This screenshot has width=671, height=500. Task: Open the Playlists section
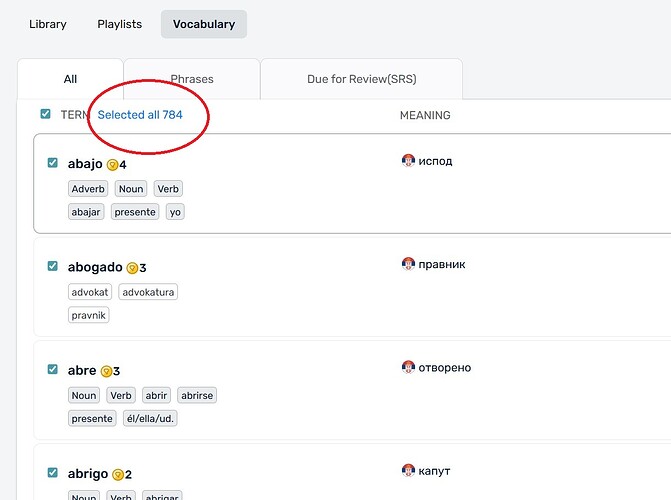pos(119,24)
